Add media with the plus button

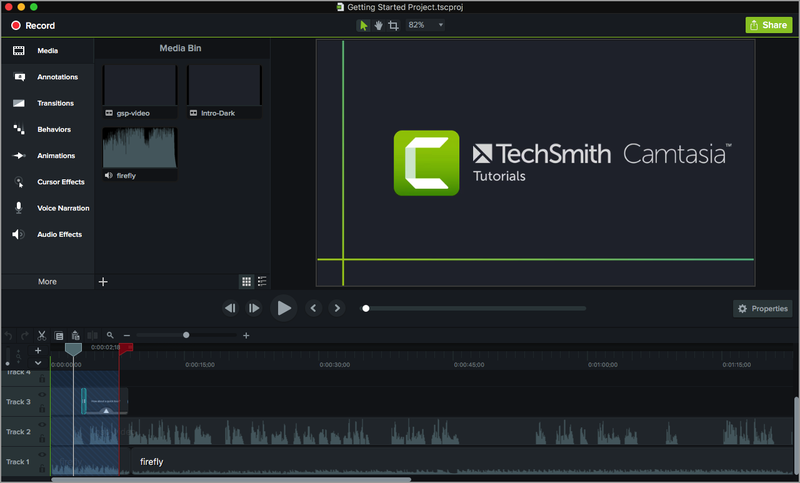point(103,282)
